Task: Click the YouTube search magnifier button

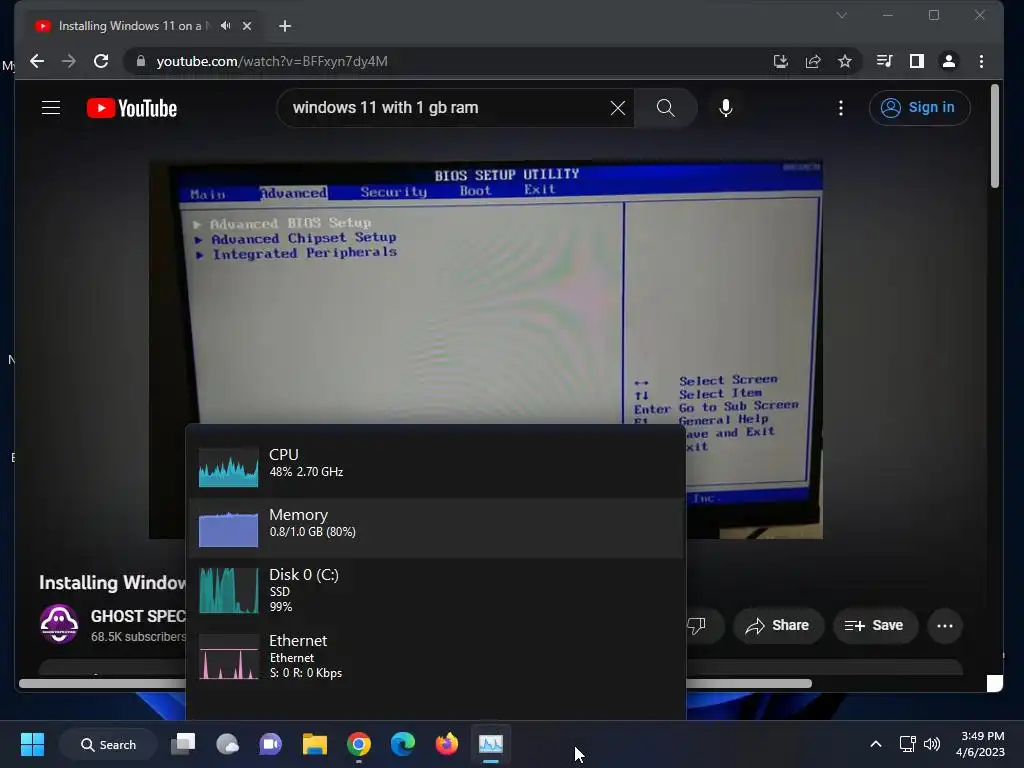Action: 665,108
